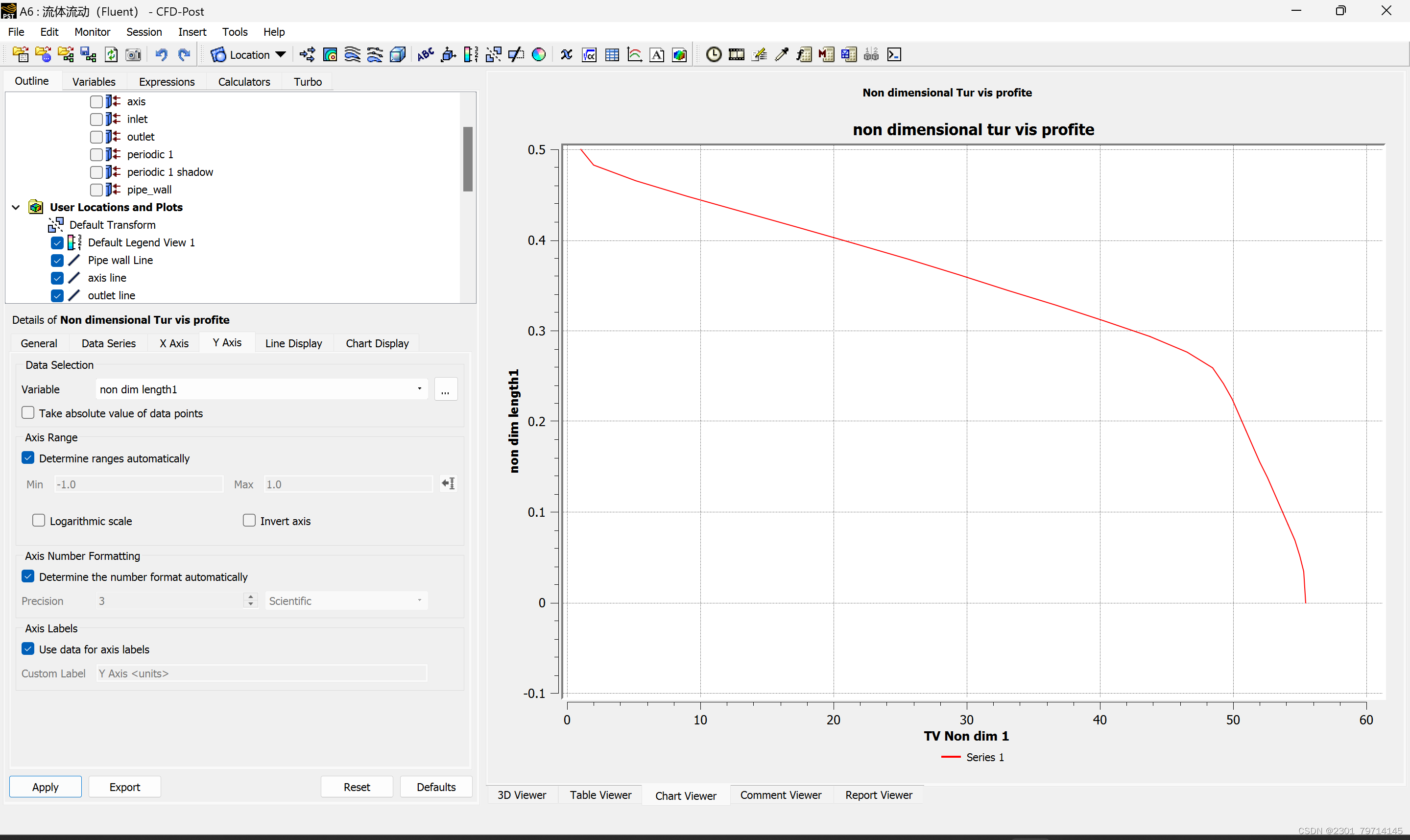
Task: Open the Insert menu
Action: coord(192,32)
